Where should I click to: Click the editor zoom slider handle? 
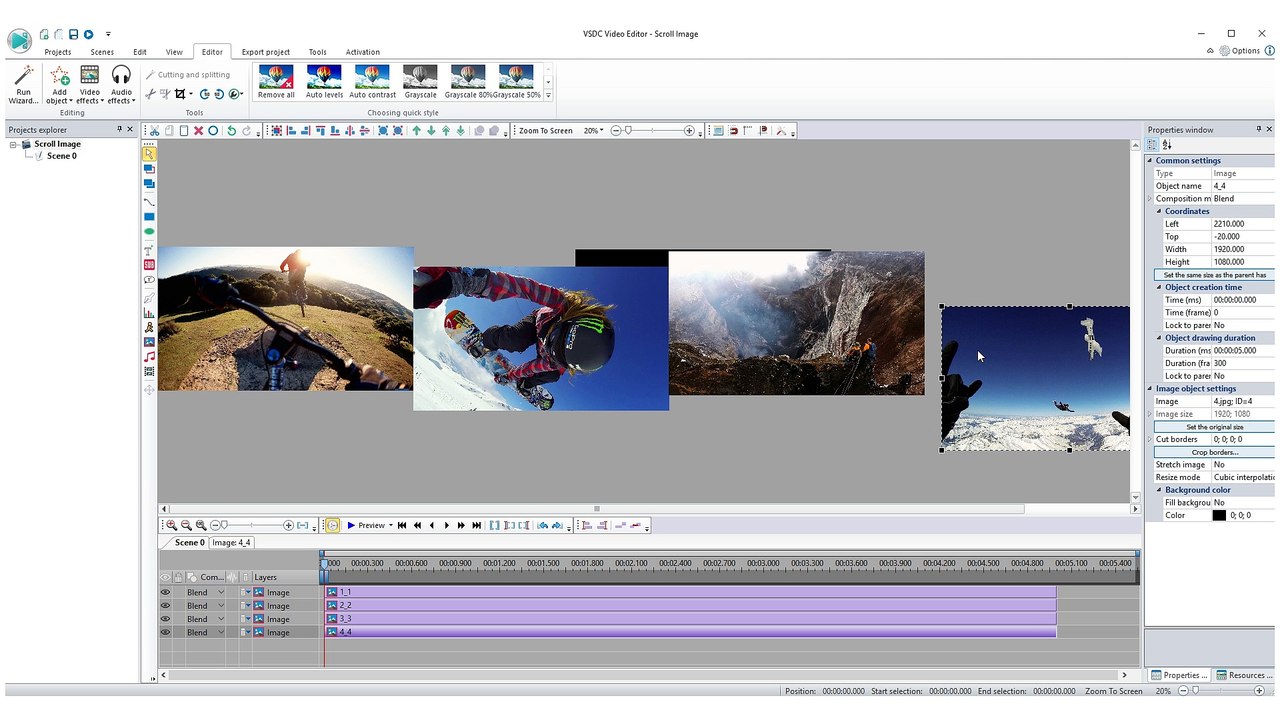point(628,131)
